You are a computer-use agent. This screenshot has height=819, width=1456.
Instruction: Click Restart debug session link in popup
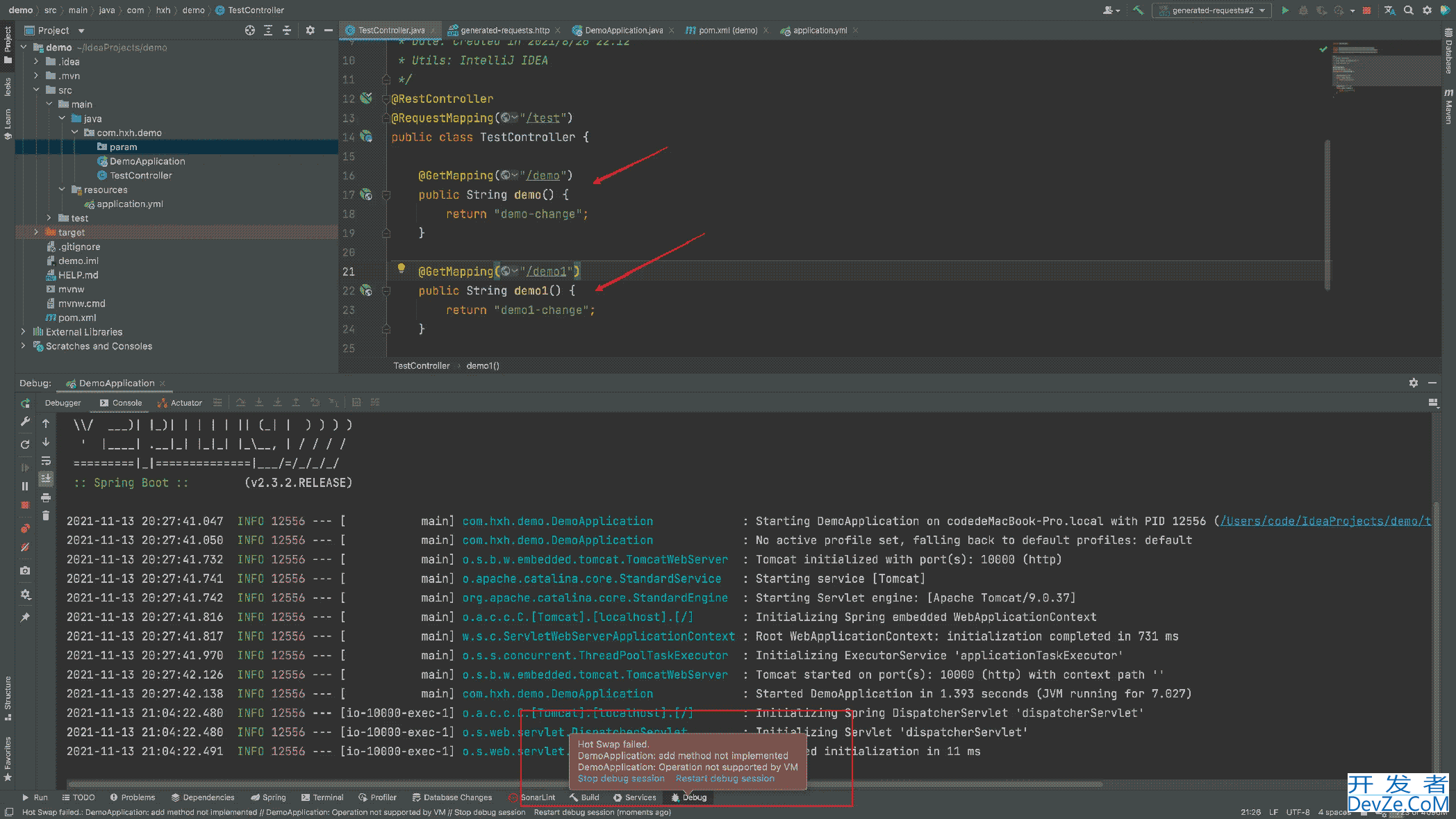coord(726,779)
